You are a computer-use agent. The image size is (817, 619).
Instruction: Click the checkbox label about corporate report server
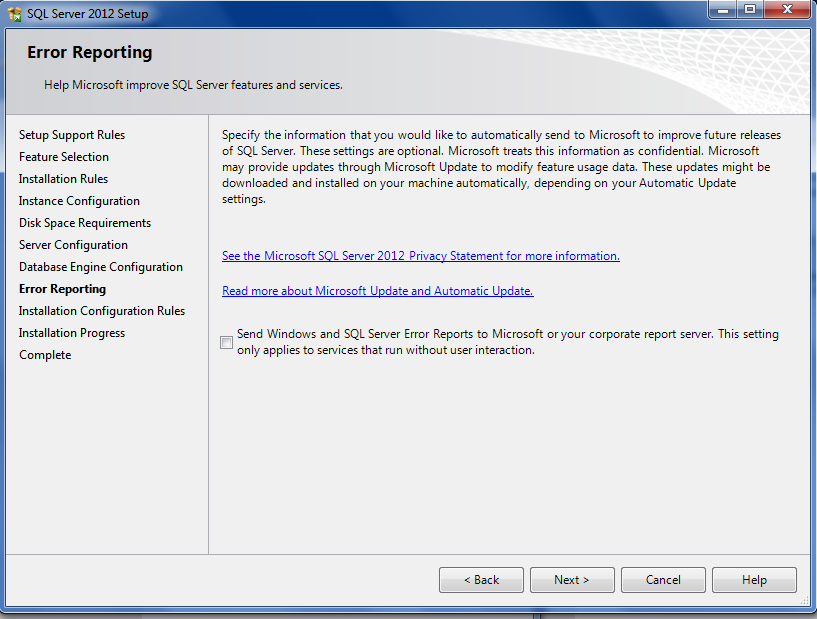(x=507, y=342)
